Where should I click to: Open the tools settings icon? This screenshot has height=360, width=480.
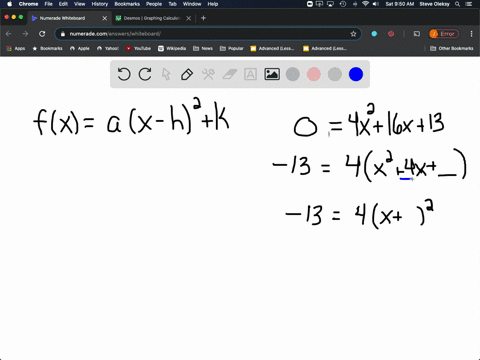point(208,74)
